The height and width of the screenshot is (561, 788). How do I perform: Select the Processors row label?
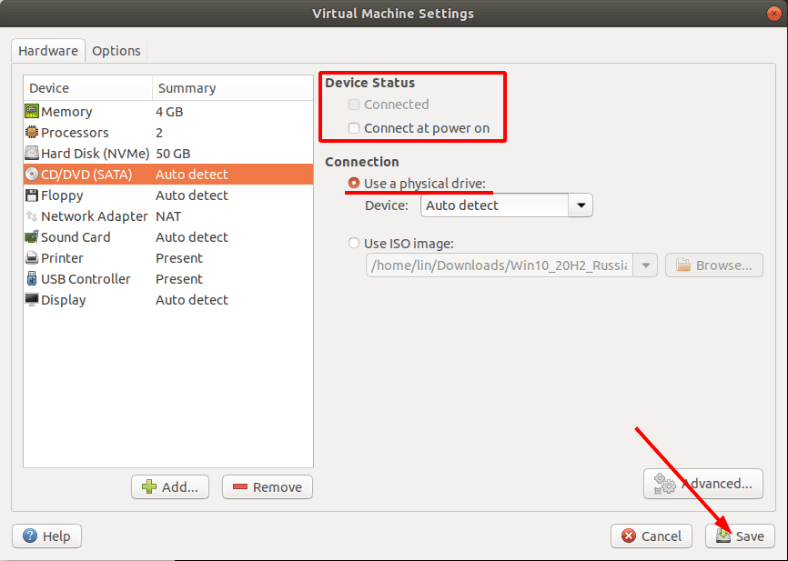tap(75, 132)
